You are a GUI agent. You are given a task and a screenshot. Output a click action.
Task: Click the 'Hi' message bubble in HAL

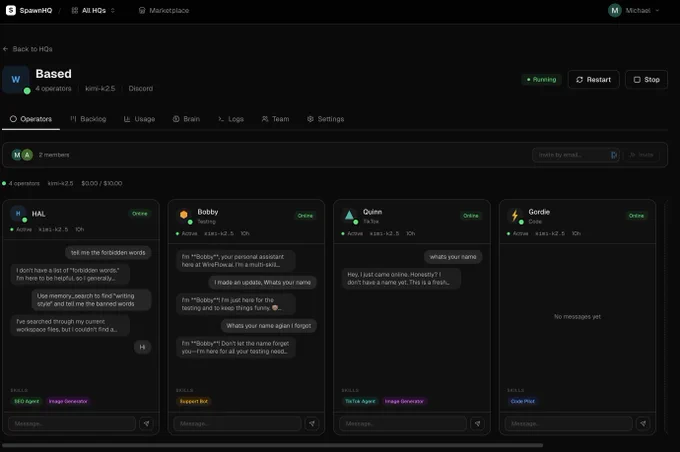click(142, 347)
